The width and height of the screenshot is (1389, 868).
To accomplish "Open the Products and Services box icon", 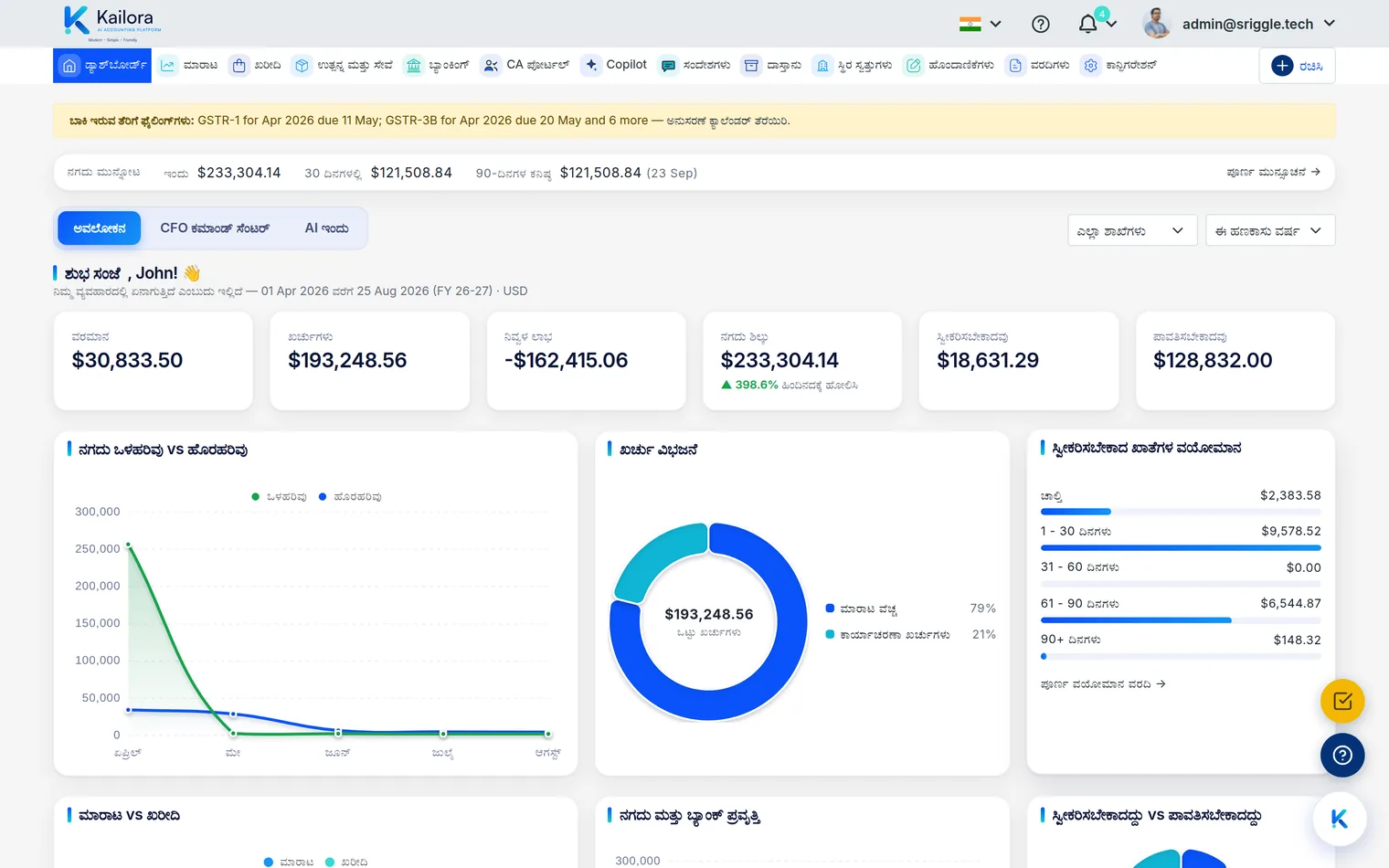I will 302,66.
